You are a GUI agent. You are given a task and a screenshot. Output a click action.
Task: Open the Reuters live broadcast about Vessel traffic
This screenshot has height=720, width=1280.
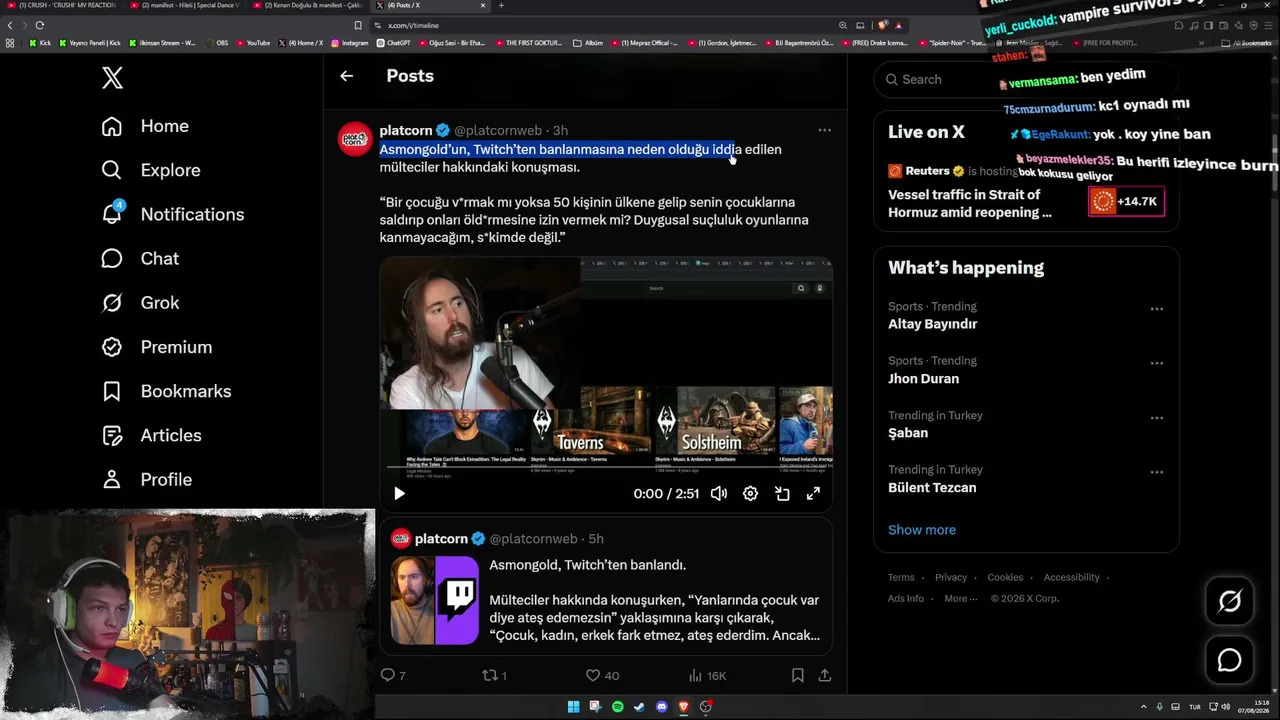tap(970, 203)
